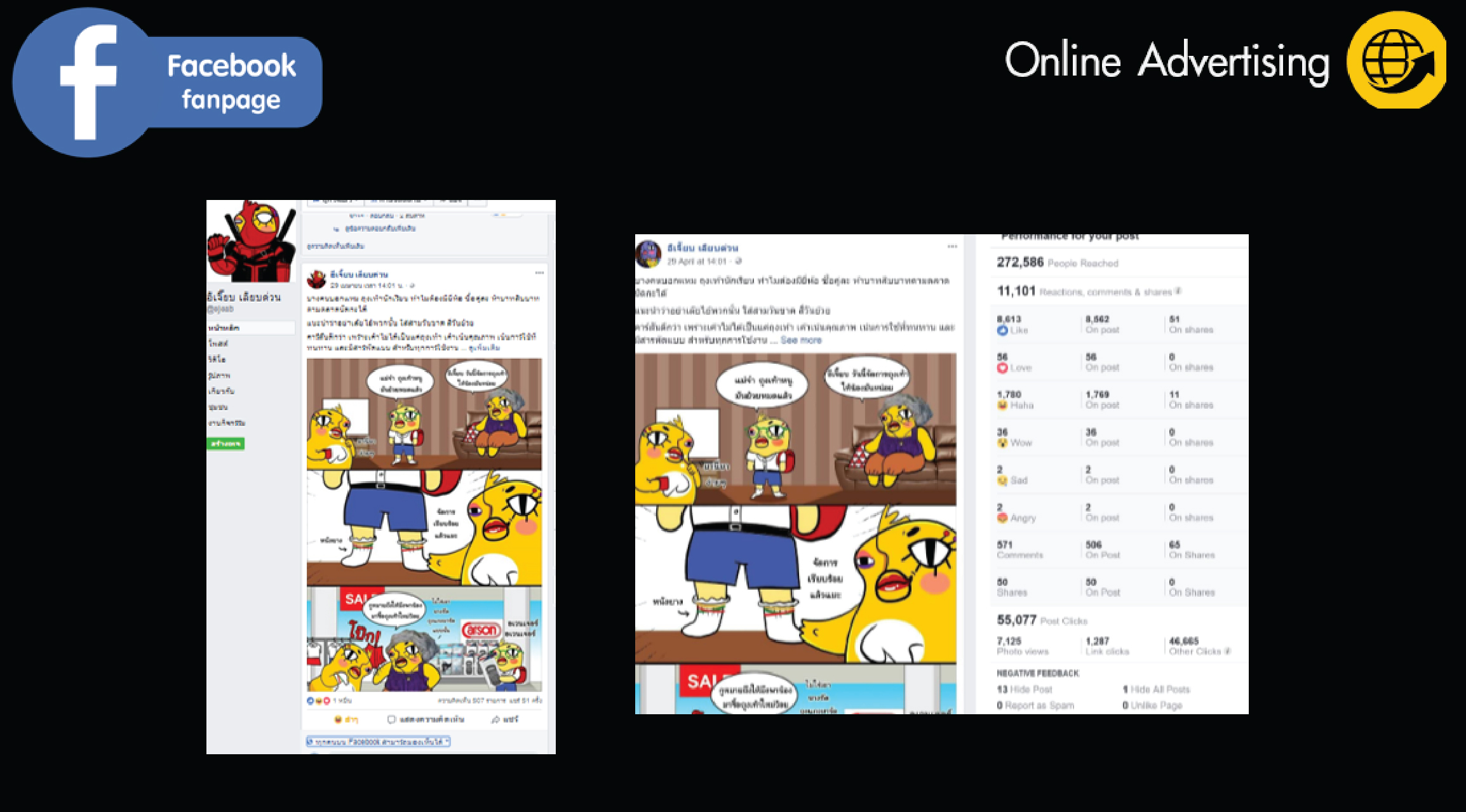Select โพสต์ (Posts) in page sidebar
The image size is (1466, 812).
218,343
